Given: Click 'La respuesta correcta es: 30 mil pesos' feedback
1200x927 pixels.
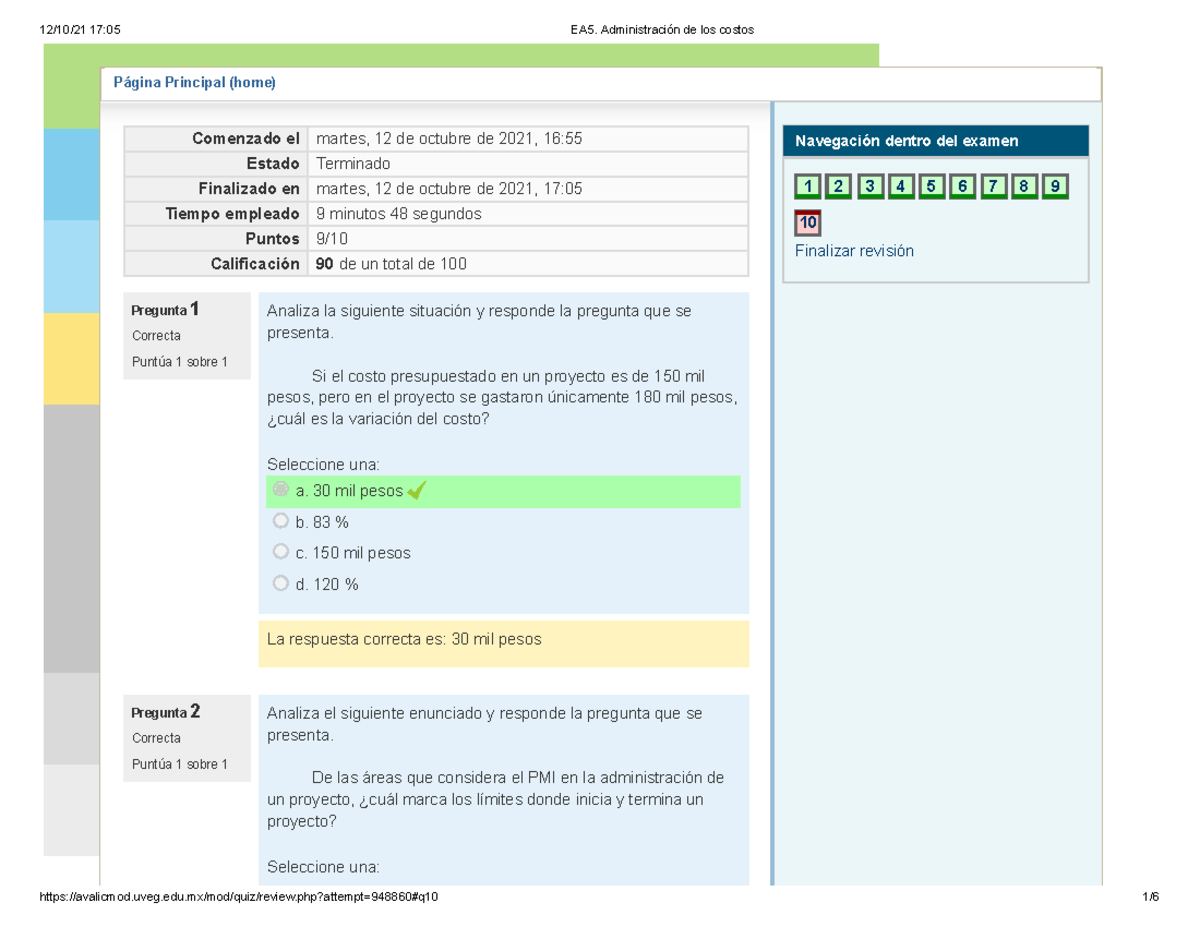Looking at the screenshot, I should point(404,639).
